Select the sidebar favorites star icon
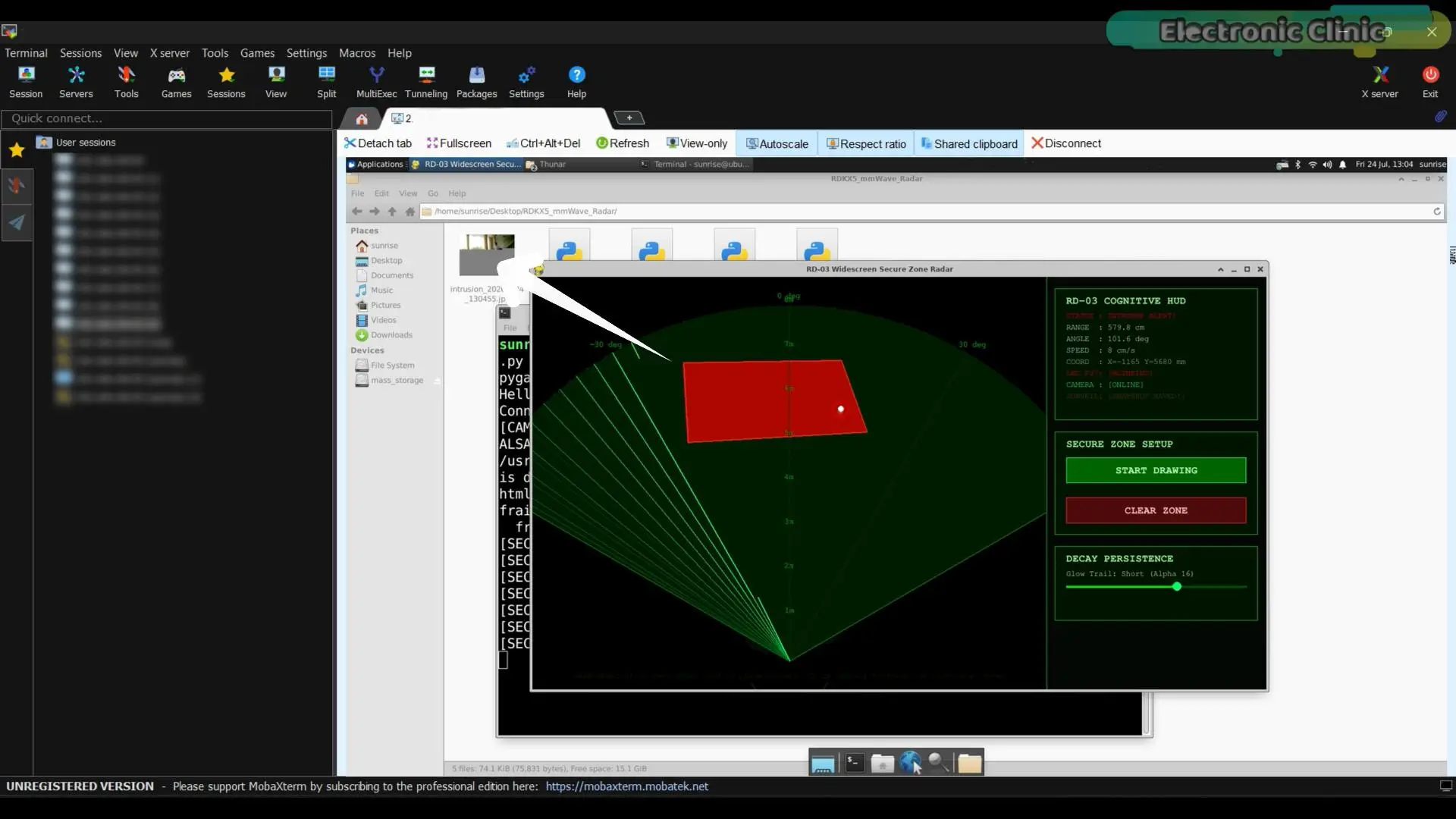Screen dimensions: 1456x819 (17, 150)
